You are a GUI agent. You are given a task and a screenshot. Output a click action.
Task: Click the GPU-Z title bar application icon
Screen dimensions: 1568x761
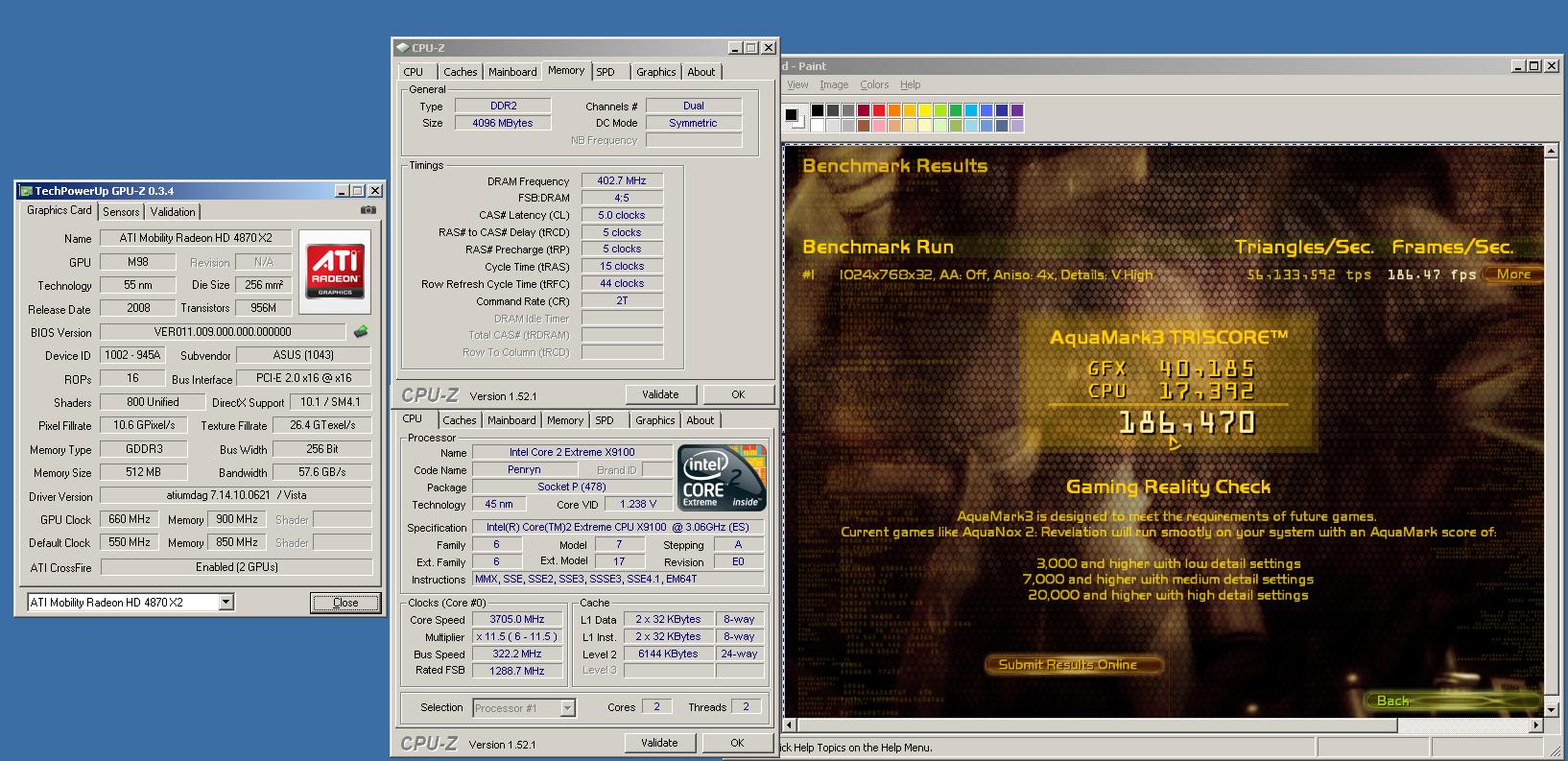coord(26,191)
